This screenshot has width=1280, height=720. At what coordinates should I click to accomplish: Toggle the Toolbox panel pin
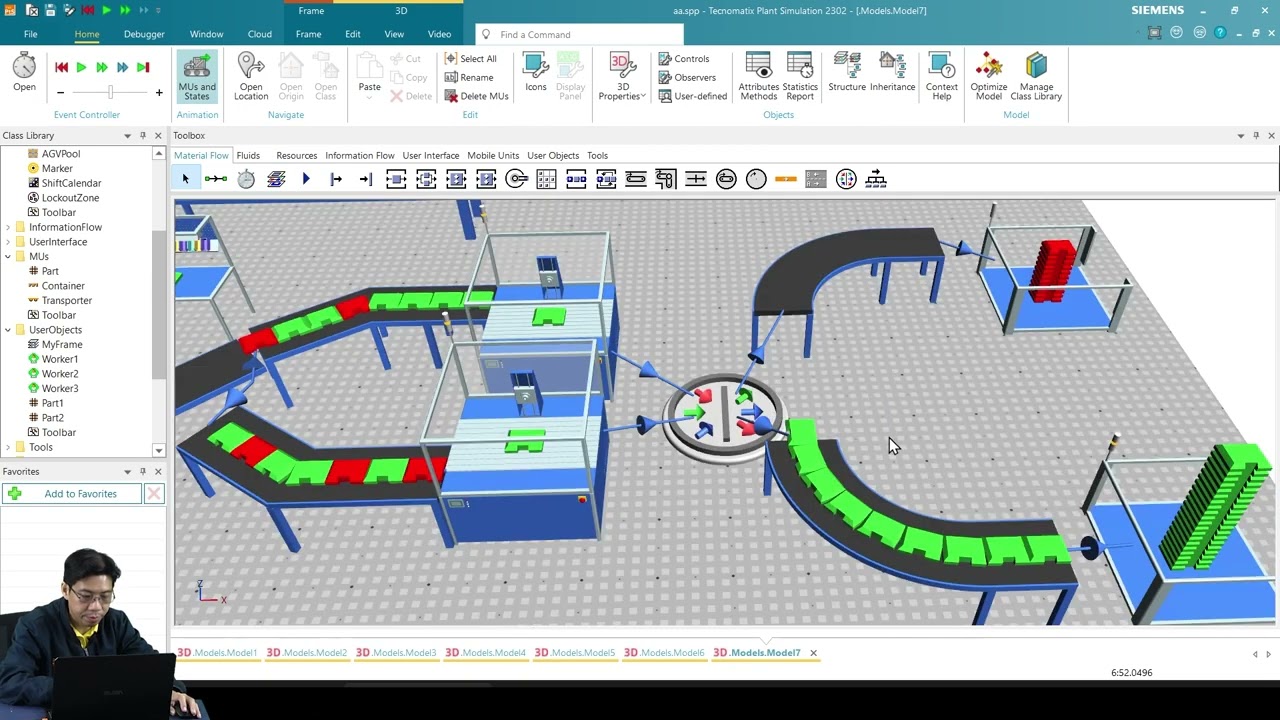tap(1256, 136)
